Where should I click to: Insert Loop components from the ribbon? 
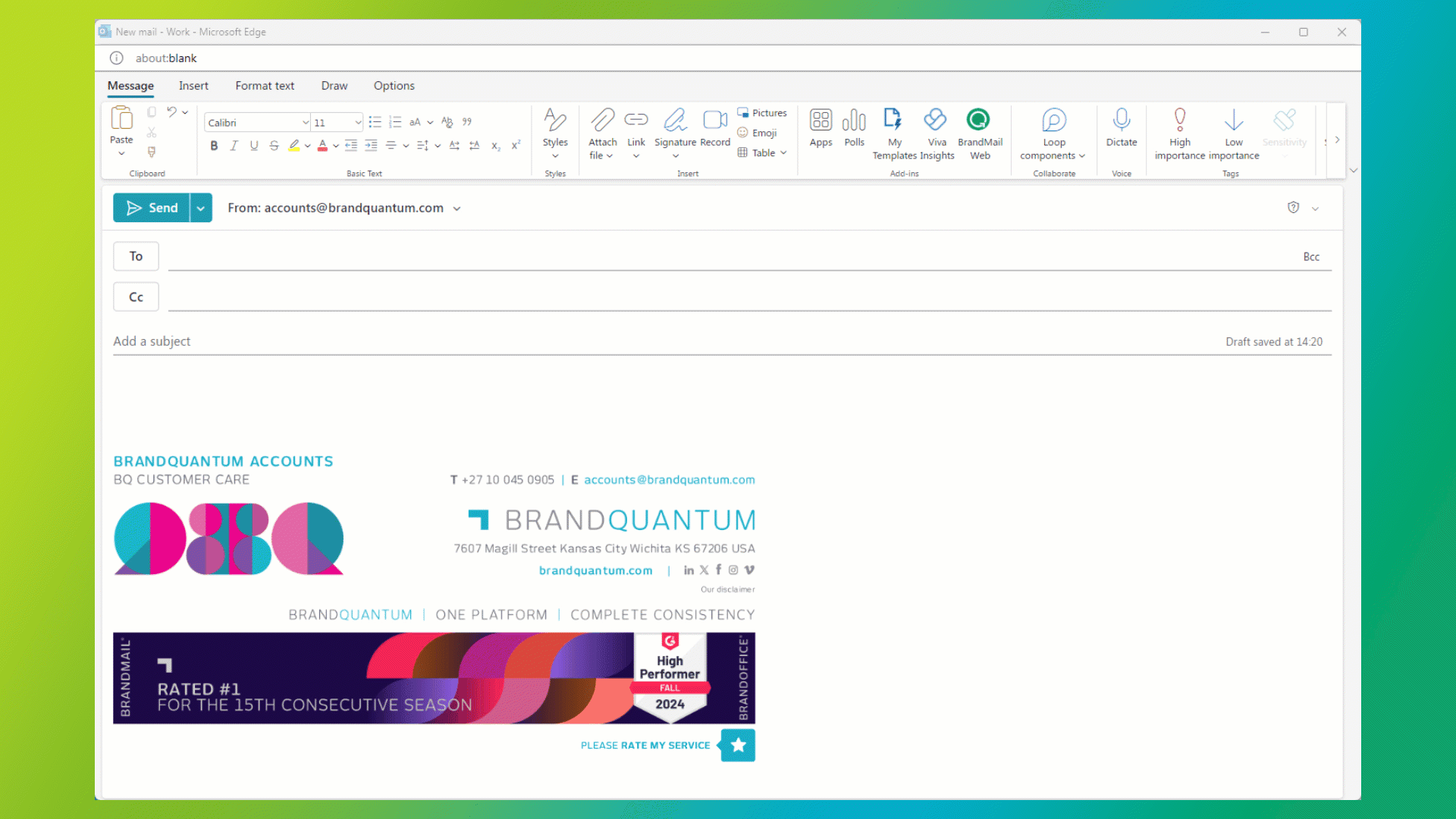(x=1053, y=121)
